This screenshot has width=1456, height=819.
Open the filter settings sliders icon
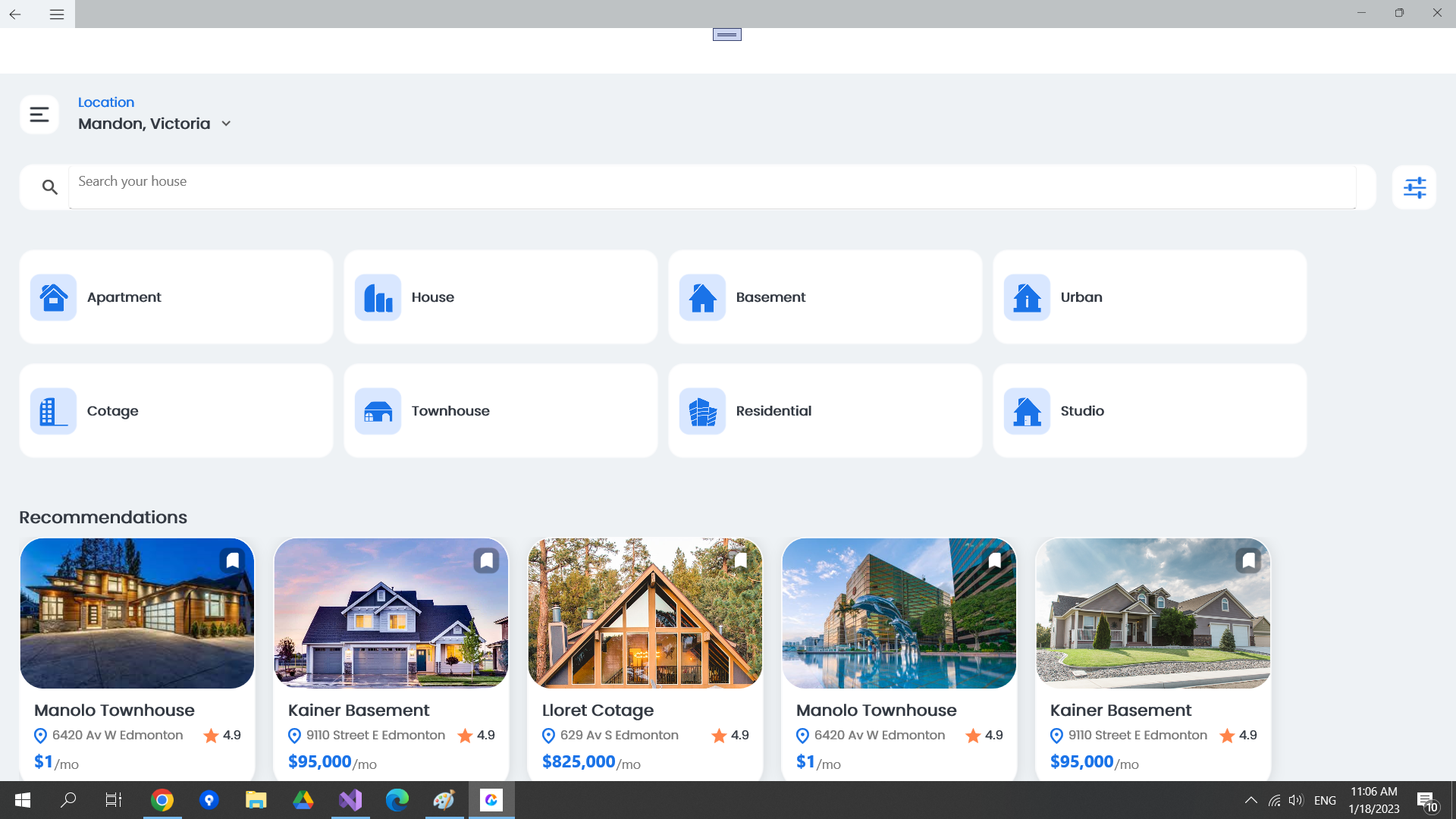point(1414,187)
